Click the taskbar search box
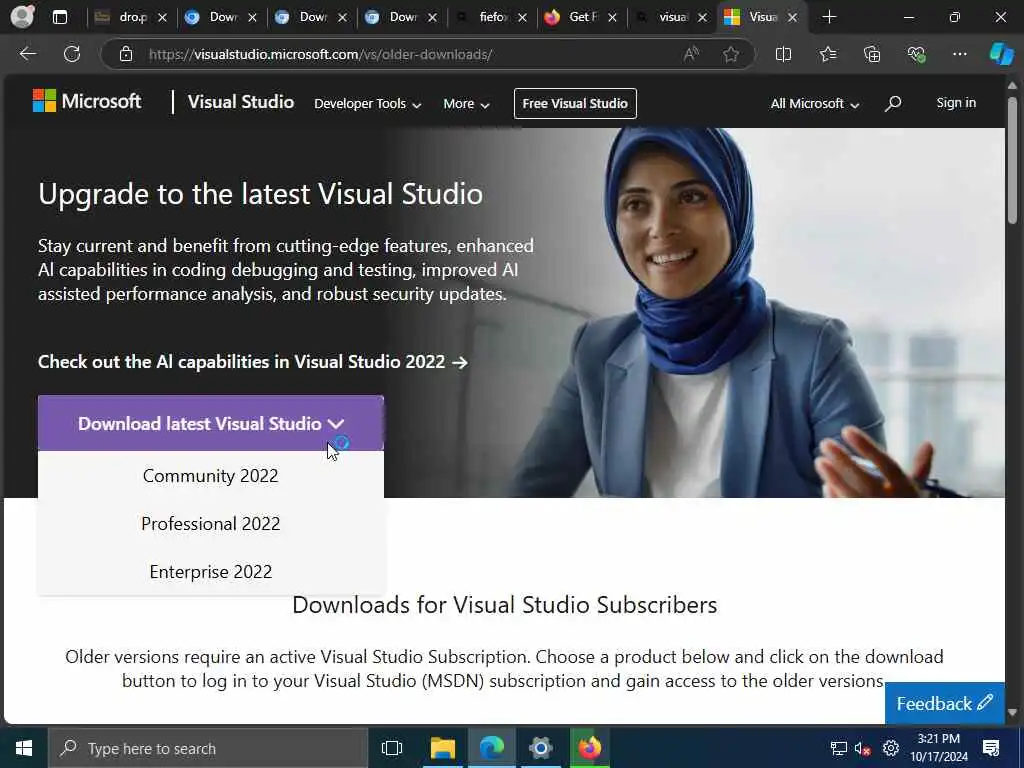Image resolution: width=1024 pixels, height=768 pixels. (208, 748)
